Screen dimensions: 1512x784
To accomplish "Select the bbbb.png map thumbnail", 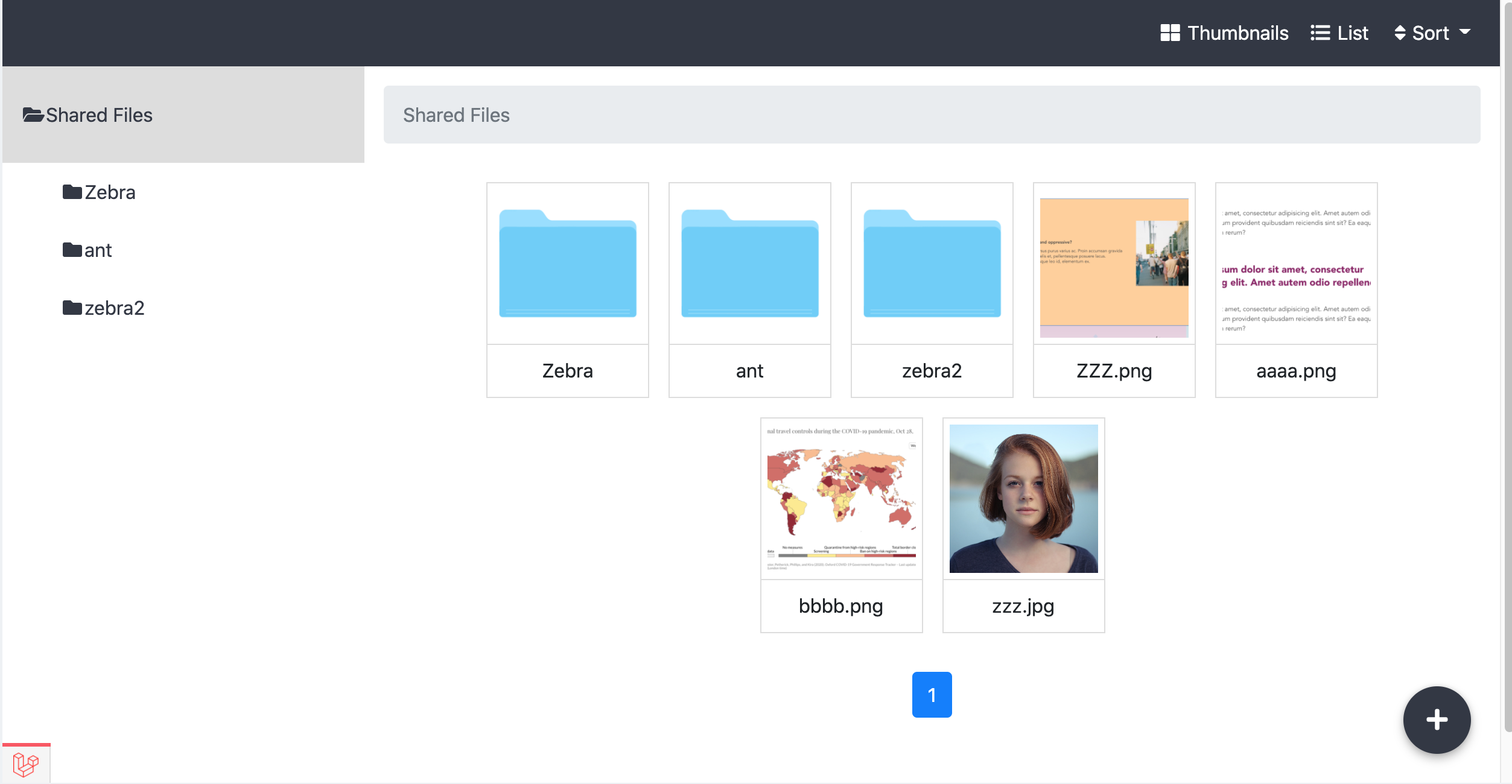I will 842,499.
